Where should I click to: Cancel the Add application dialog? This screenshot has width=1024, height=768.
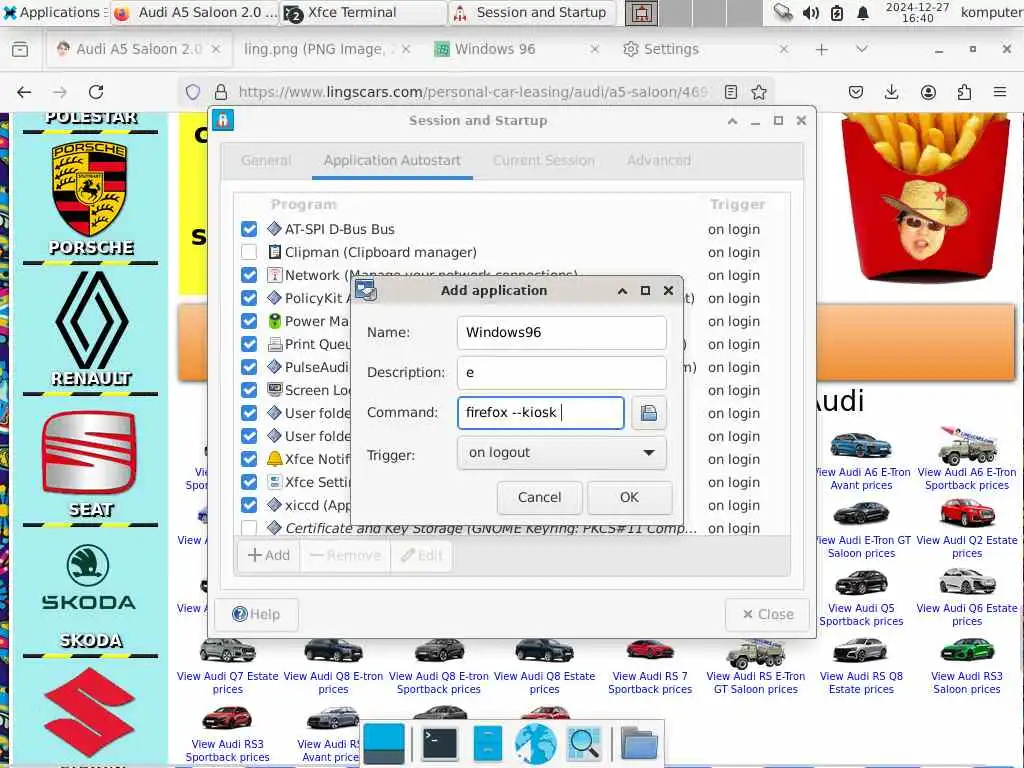click(x=539, y=498)
